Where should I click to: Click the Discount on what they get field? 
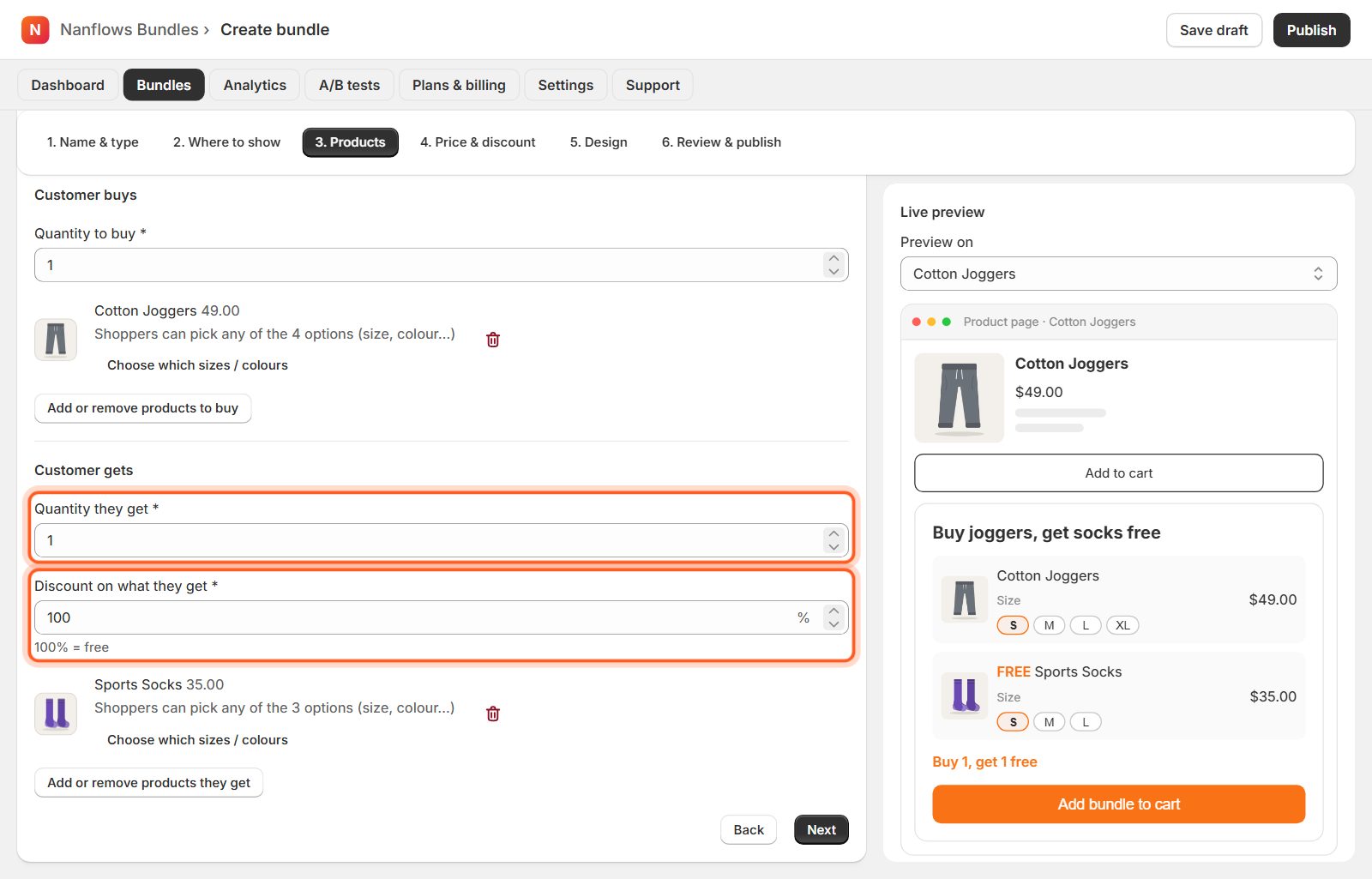click(441, 617)
